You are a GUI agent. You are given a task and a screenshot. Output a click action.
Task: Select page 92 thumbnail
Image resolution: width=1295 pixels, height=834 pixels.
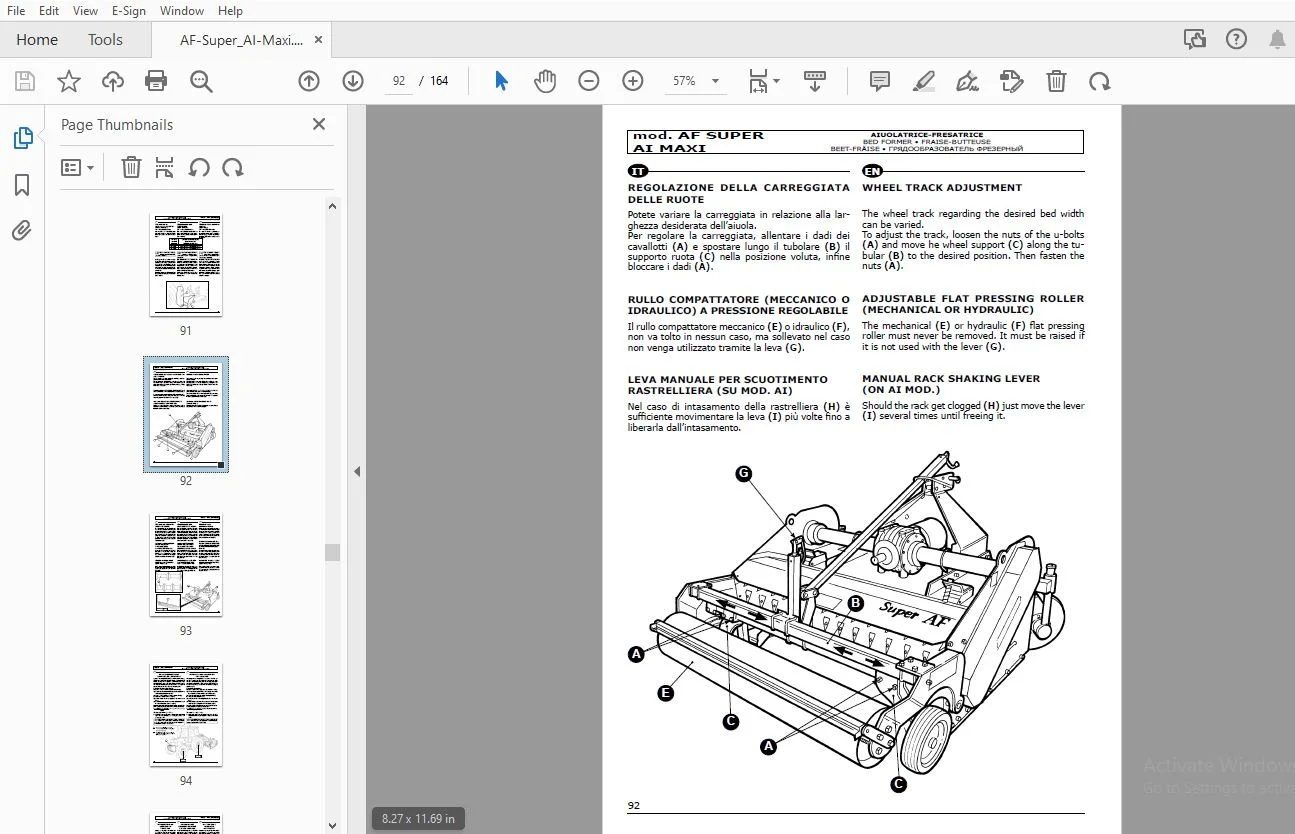point(186,414)
